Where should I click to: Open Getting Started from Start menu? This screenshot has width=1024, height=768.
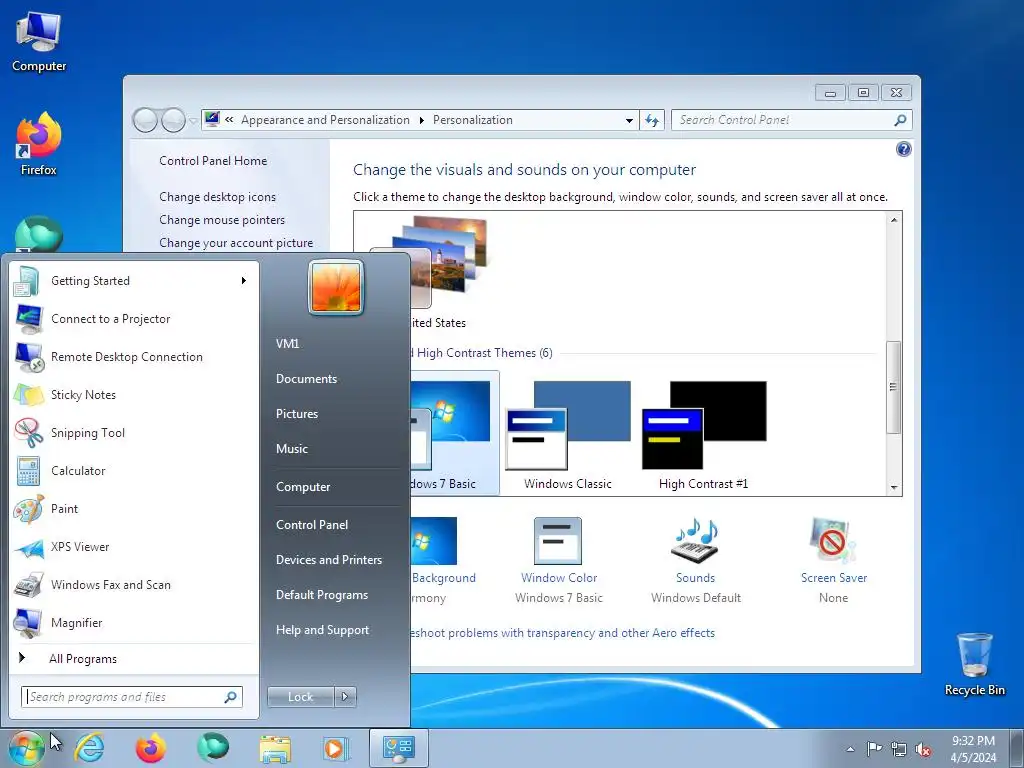coord(133,281)
